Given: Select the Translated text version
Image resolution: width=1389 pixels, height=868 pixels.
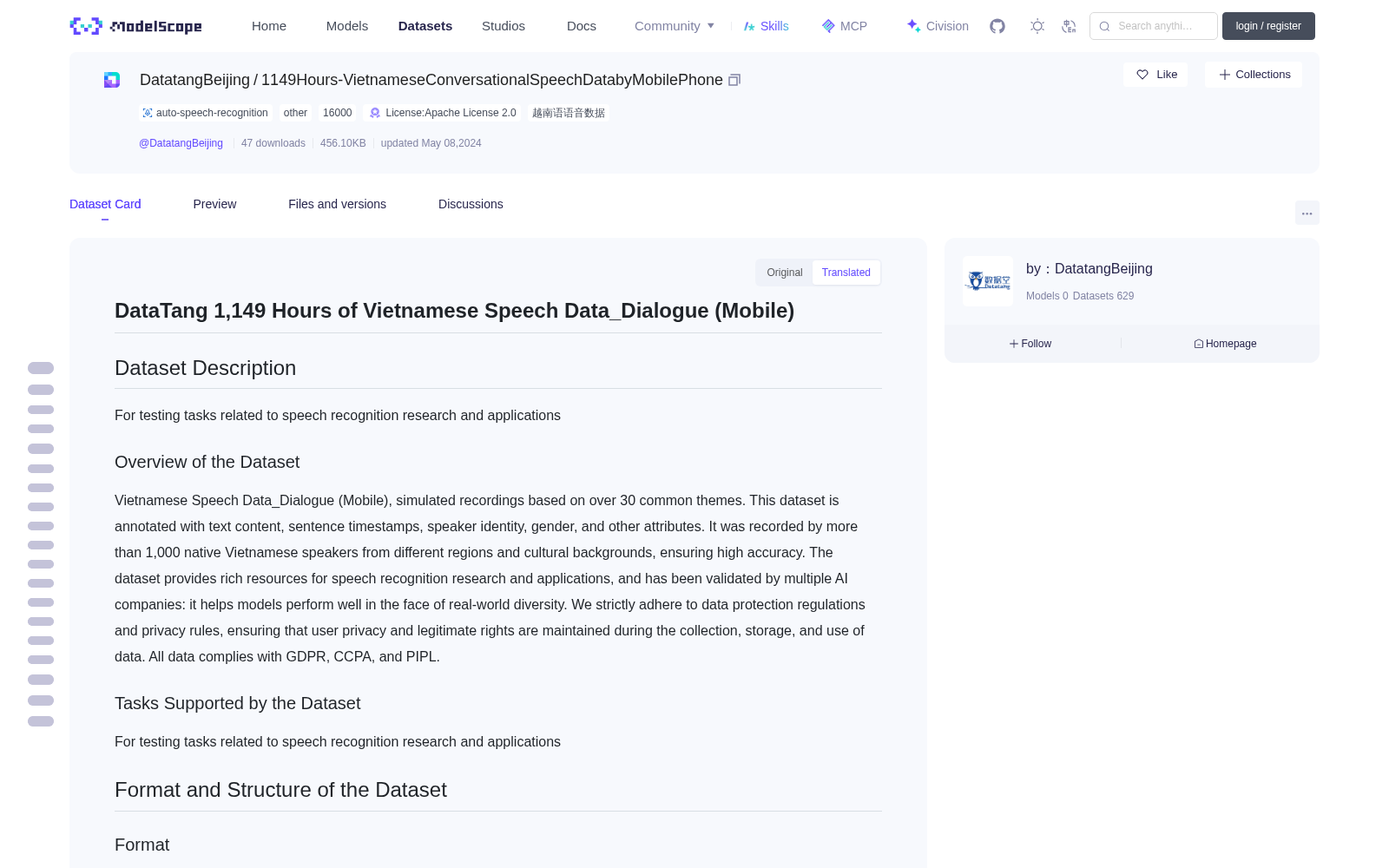Looking at the screenshot, I should coord(846,273).
